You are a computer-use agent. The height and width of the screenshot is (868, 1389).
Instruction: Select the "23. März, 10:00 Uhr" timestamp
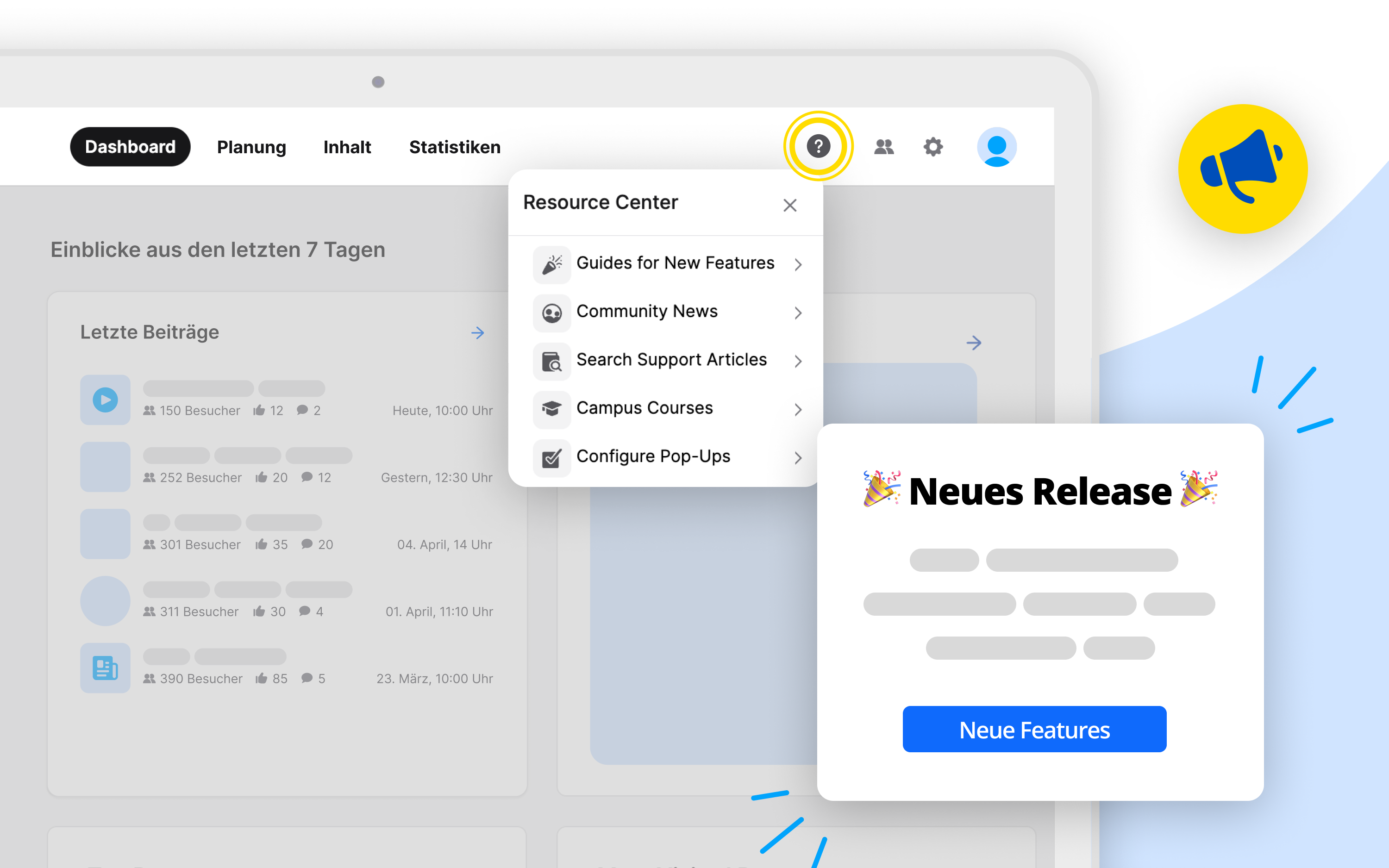[434, 679]
